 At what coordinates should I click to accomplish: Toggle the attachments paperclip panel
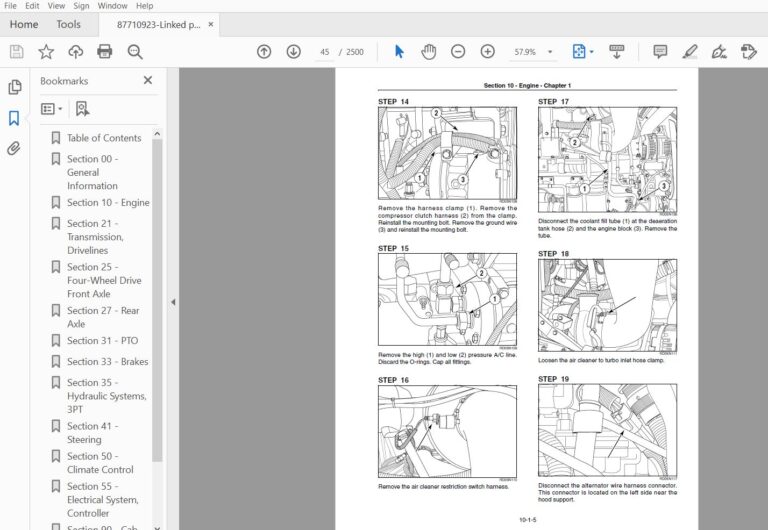point(14,148)
